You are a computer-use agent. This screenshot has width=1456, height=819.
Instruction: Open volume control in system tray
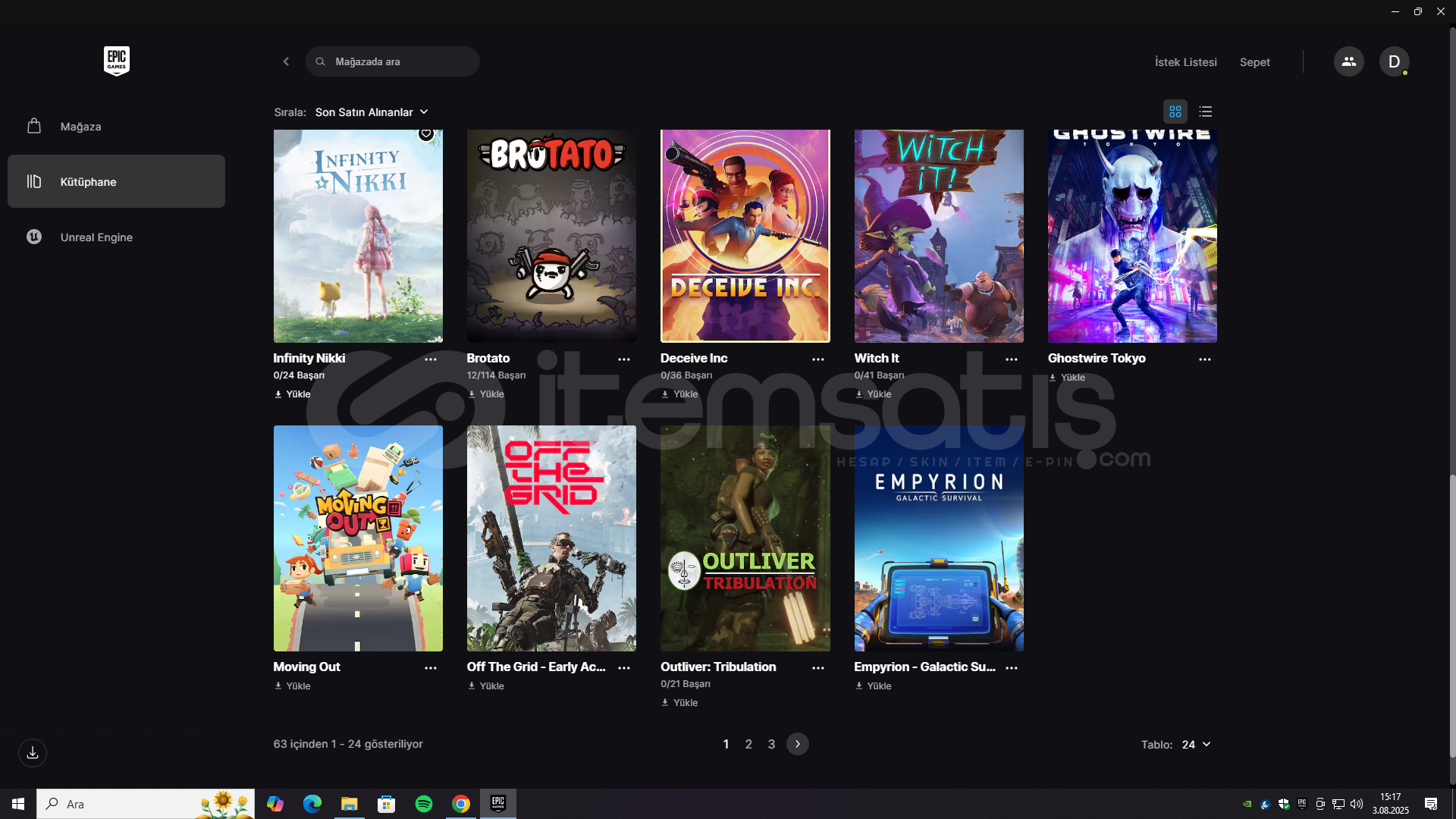click(1357, 804)
